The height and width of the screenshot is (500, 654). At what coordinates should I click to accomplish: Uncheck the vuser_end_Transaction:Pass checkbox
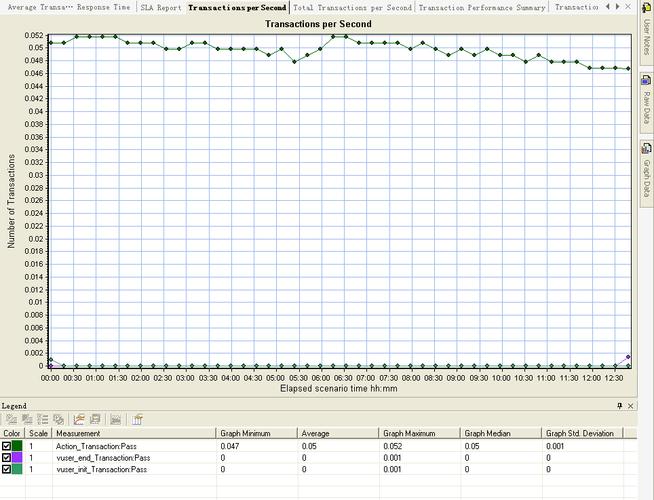[7, 457]
